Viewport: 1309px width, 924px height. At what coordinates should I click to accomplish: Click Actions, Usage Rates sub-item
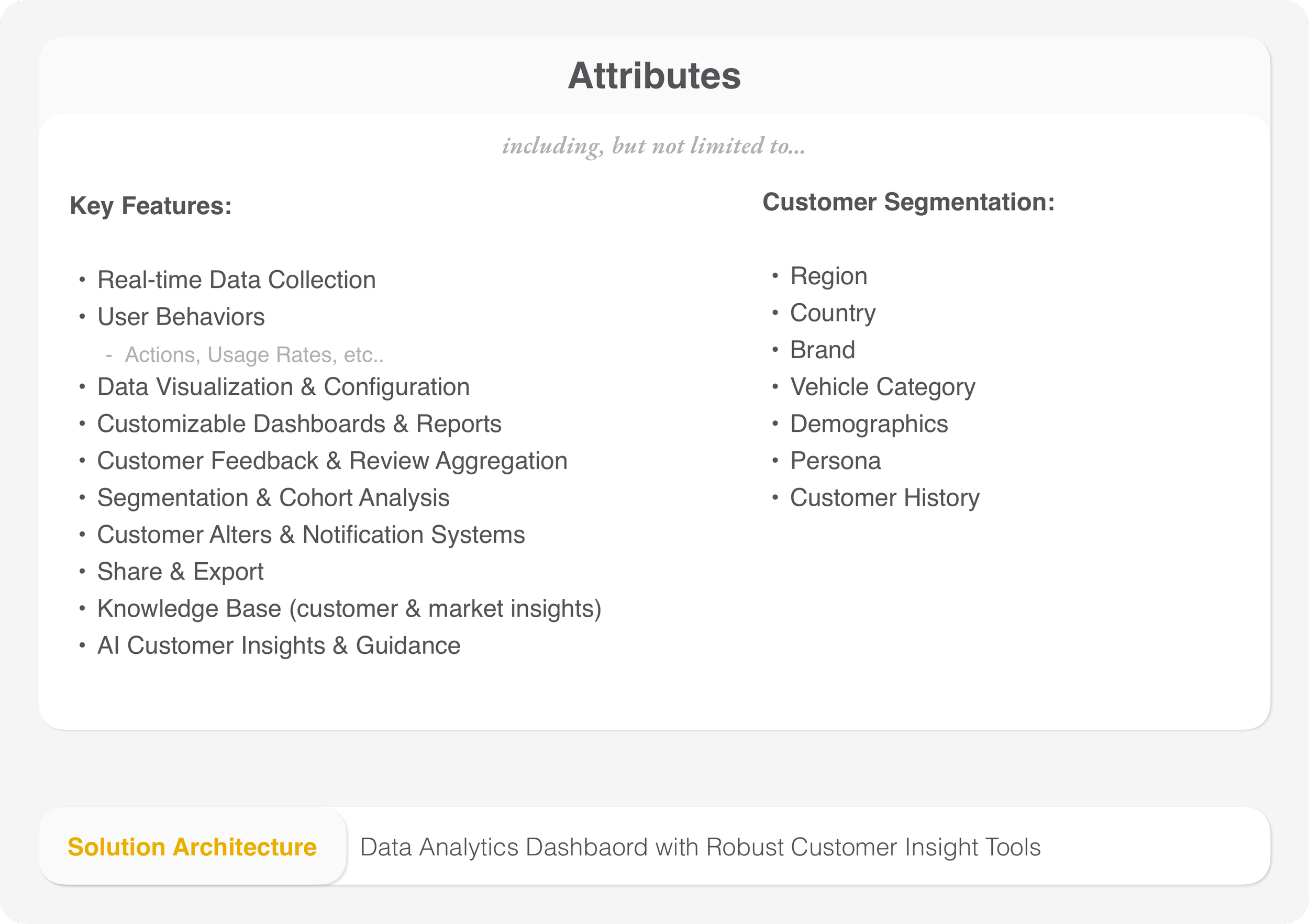pos(254,354)
